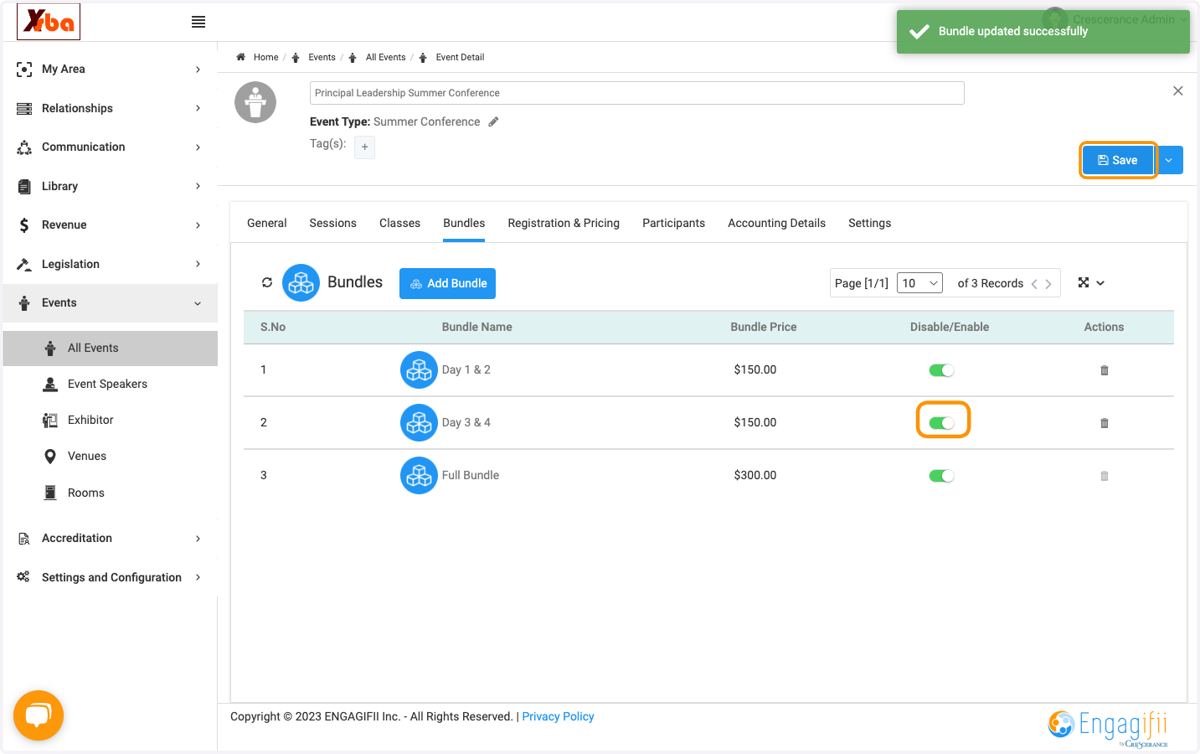
Task: Edit event type with pencil icon
Action: [493, 122]
